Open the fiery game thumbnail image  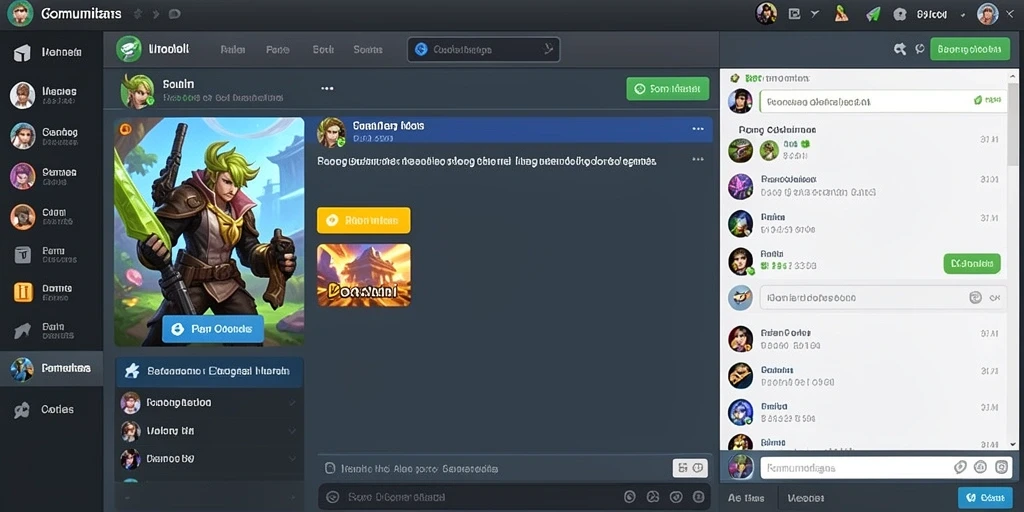[364, 275]
